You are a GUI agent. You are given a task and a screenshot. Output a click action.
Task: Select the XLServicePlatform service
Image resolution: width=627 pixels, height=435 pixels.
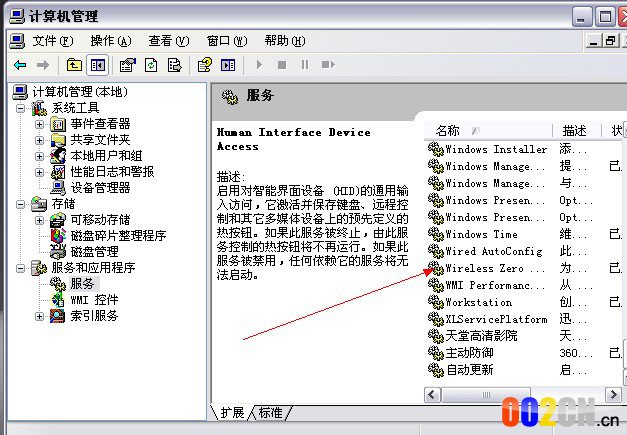496,319
